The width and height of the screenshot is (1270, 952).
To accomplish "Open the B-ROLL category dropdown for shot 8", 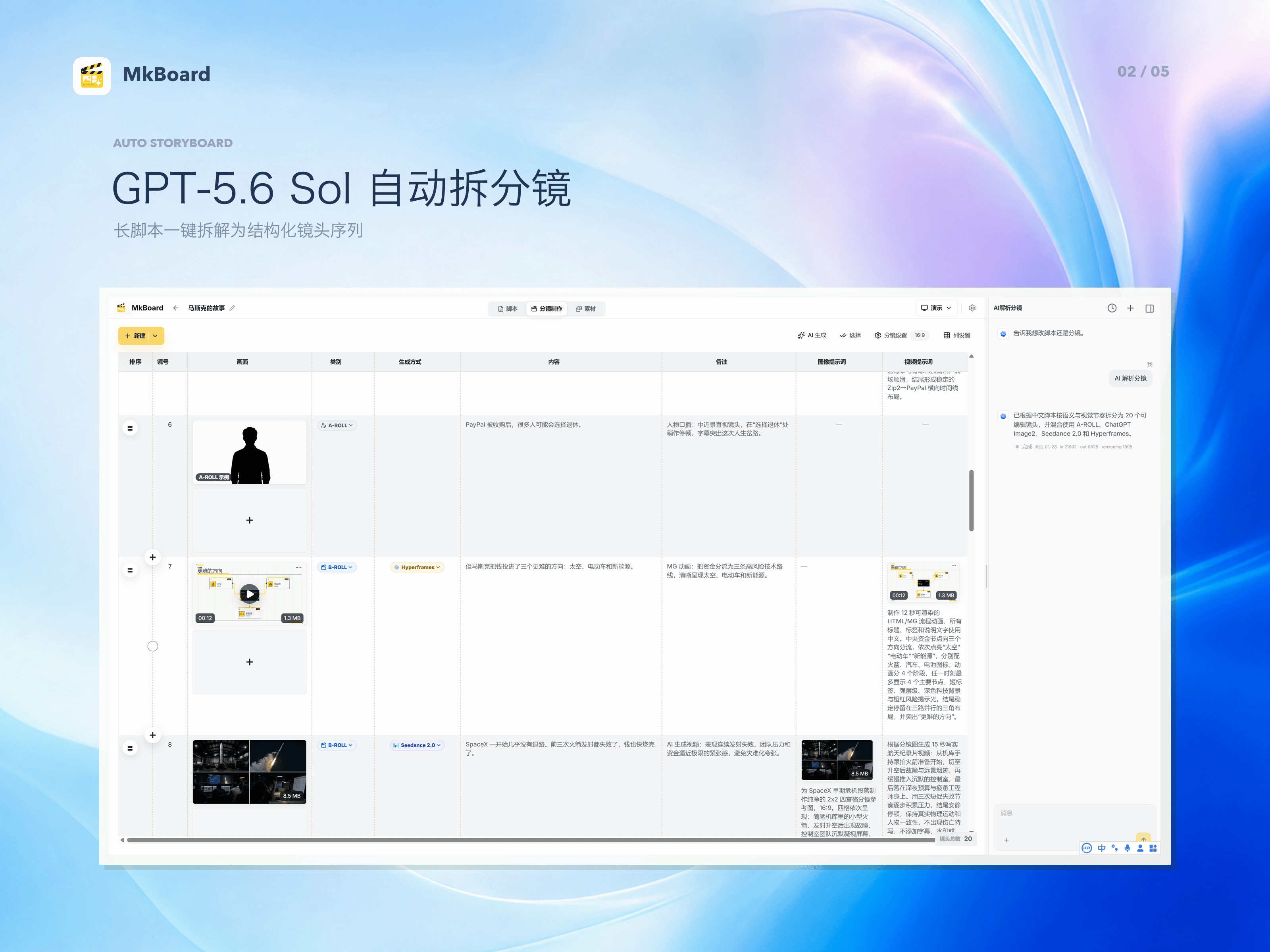I will tap(337, 745).
